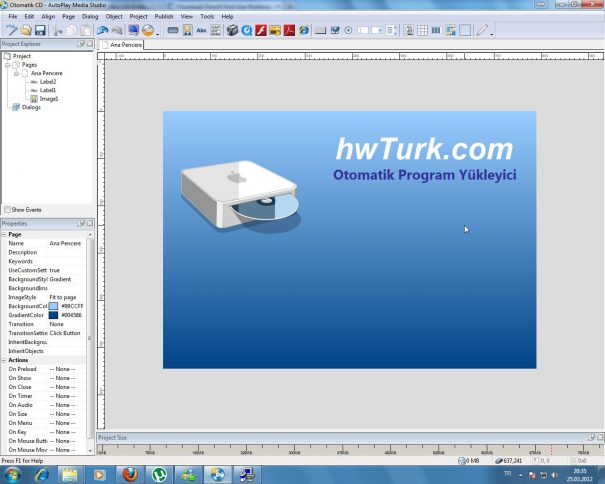
Task: Insert a RadioButton object from toolbar
Action: [348, 30]
